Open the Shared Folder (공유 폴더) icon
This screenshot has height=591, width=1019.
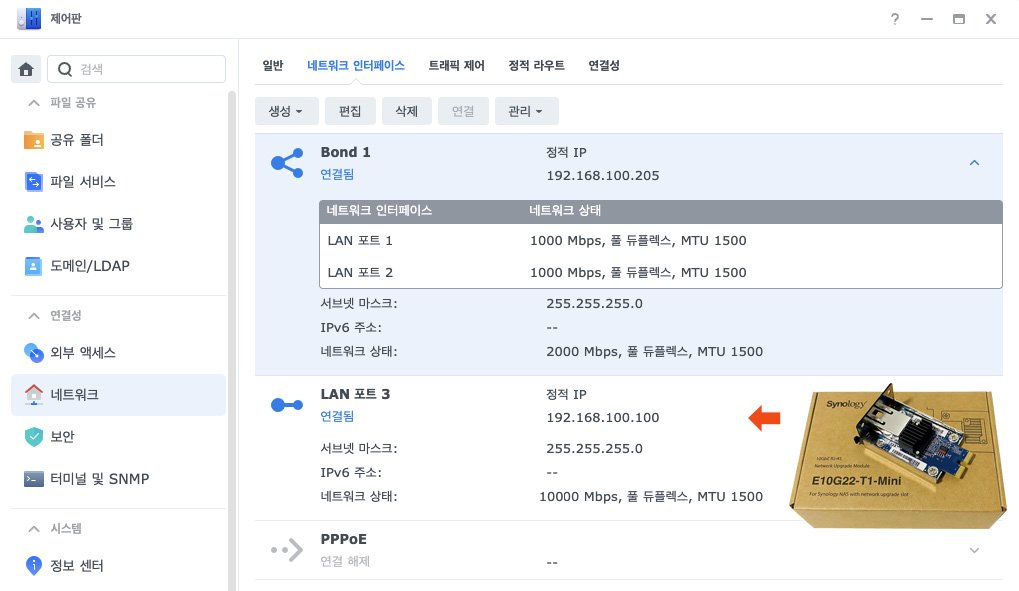pos(34,140)
